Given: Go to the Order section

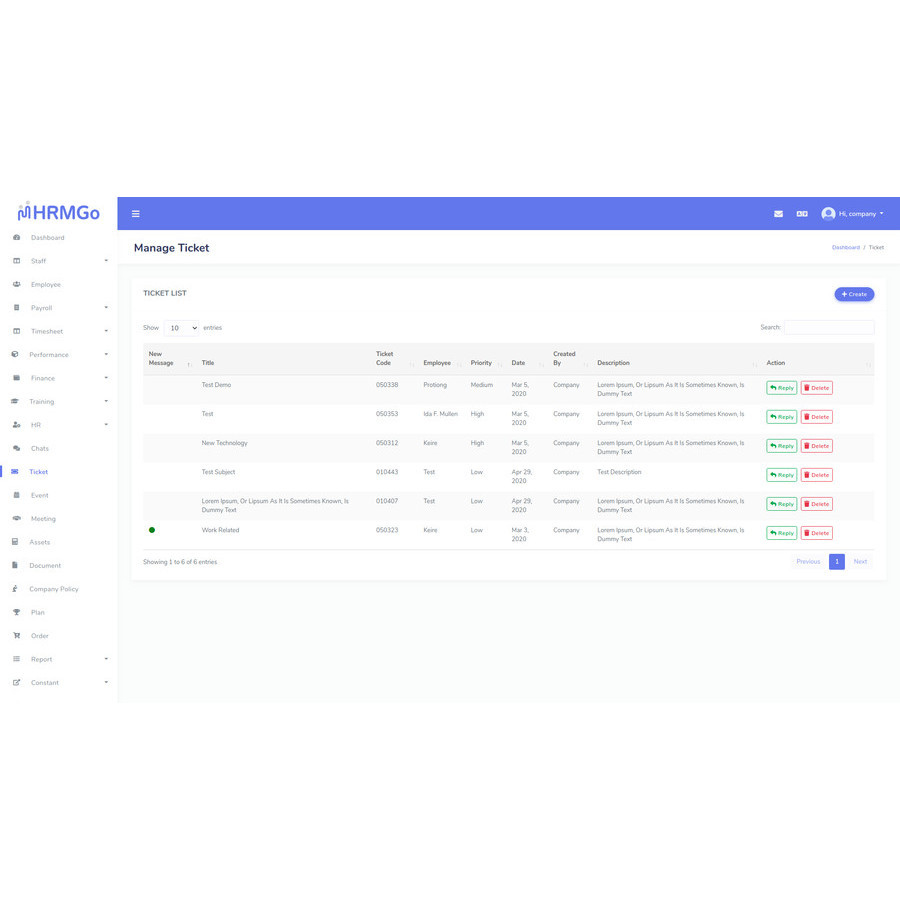Looking at the screenshot, I should [x=36, y=635].
